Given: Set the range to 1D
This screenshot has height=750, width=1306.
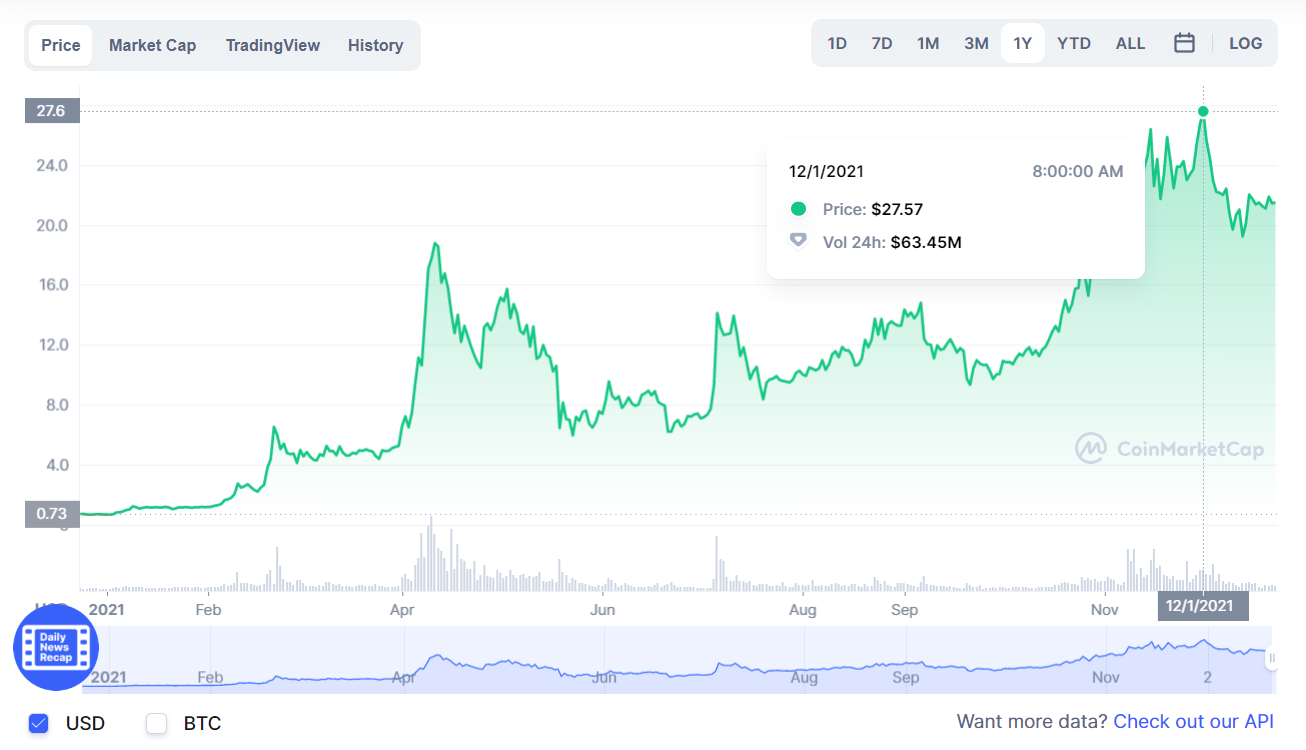Looking at the screenshot, I should tap(837, 43).
